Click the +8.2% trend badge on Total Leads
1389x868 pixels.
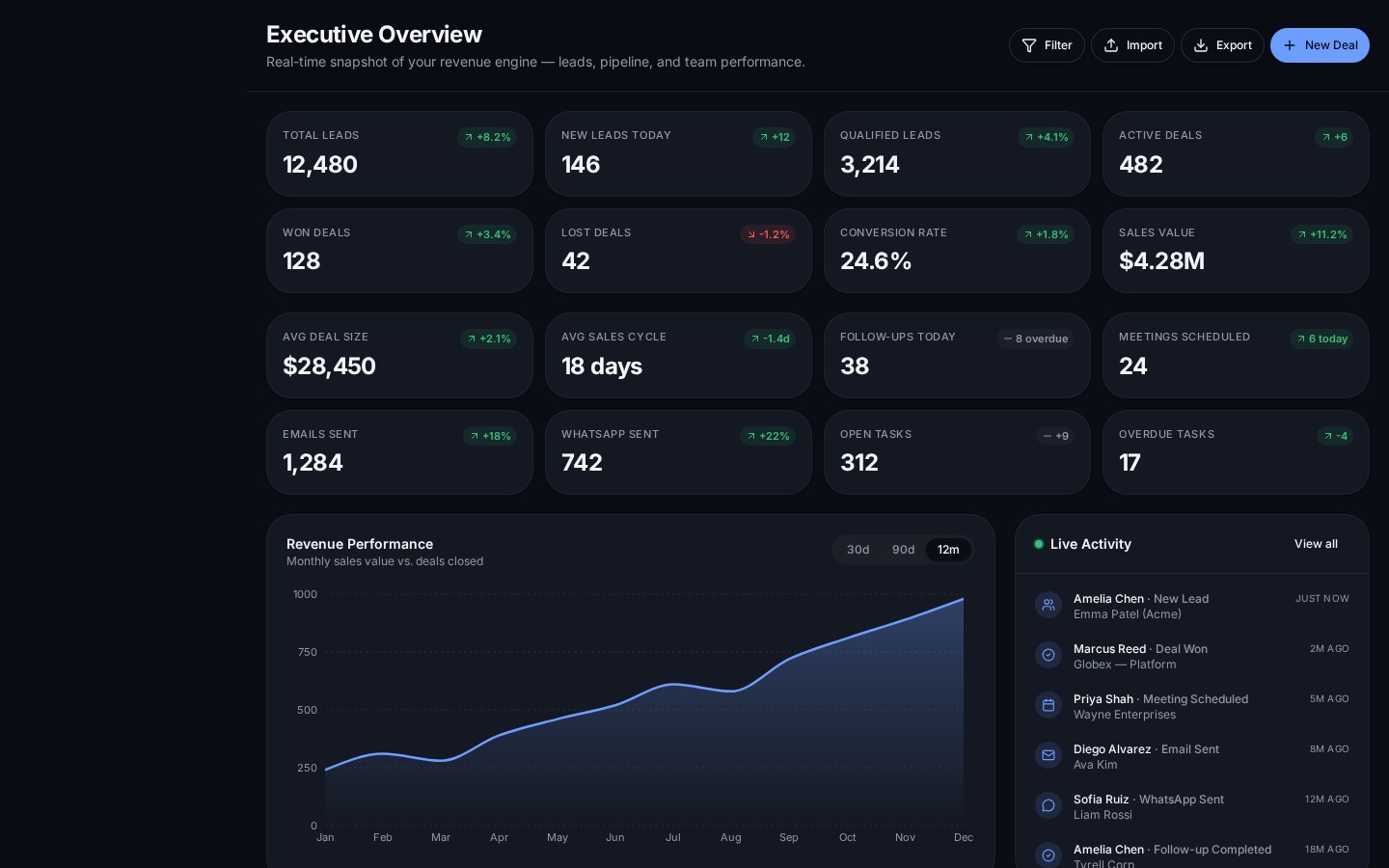(487, 137)
